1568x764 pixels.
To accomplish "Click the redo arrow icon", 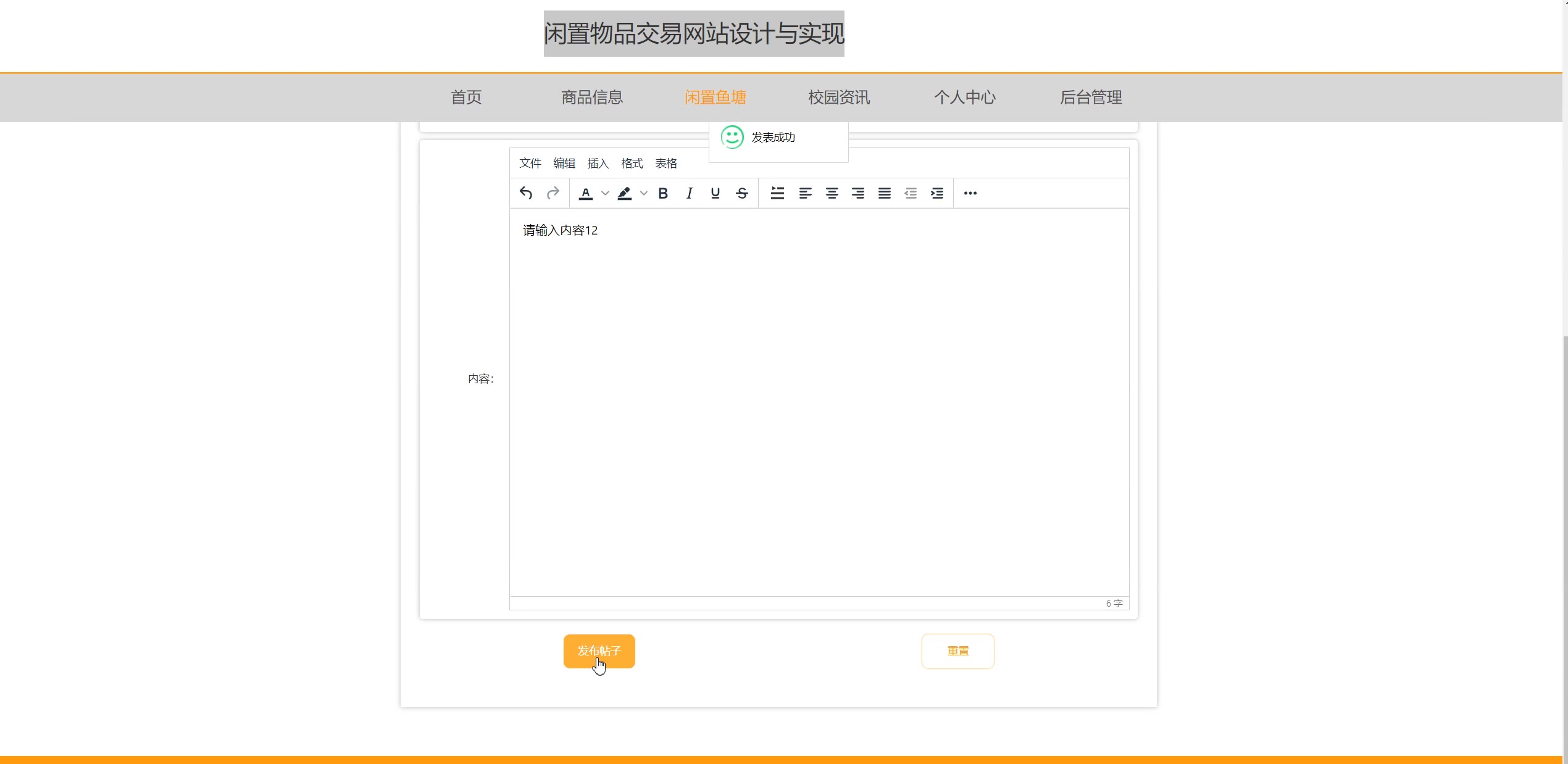I will pos(553,193).
